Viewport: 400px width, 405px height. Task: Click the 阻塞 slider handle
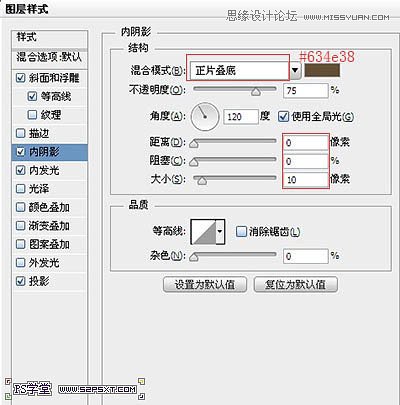[x=194, y=162]
